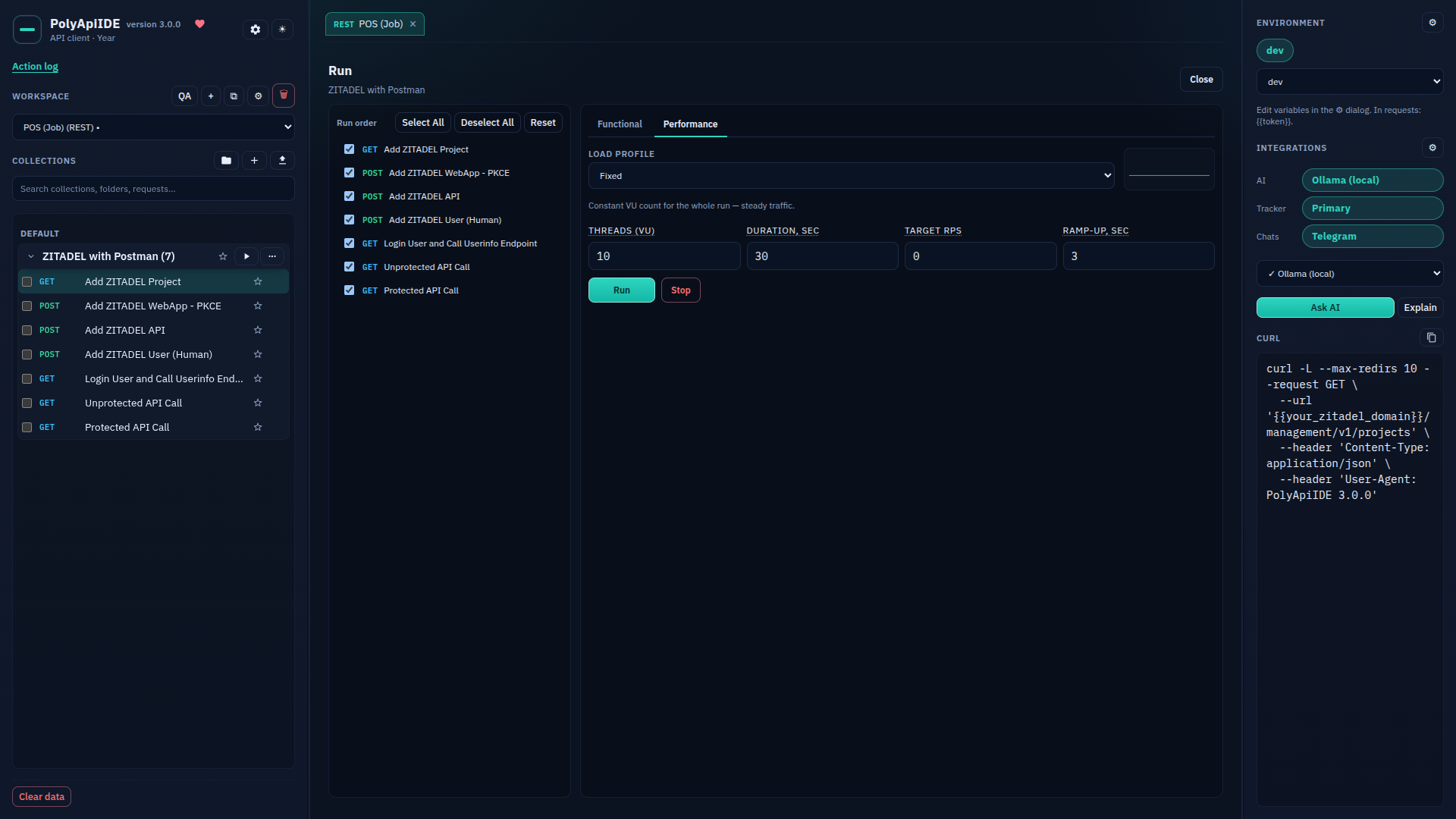
Task: Click the Deselect All button
Action: (487, 123)
